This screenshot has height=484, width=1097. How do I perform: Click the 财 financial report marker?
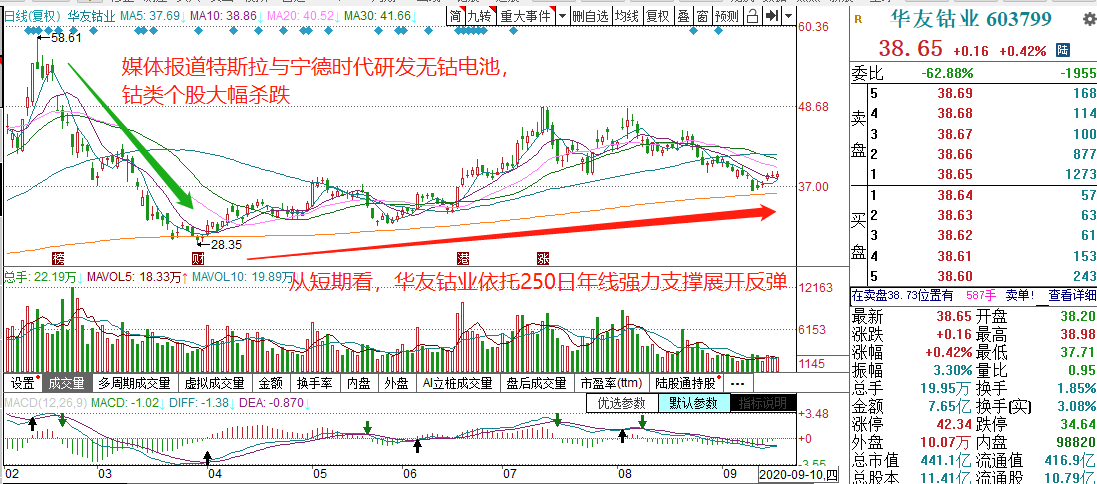click(x=198, y=258)
